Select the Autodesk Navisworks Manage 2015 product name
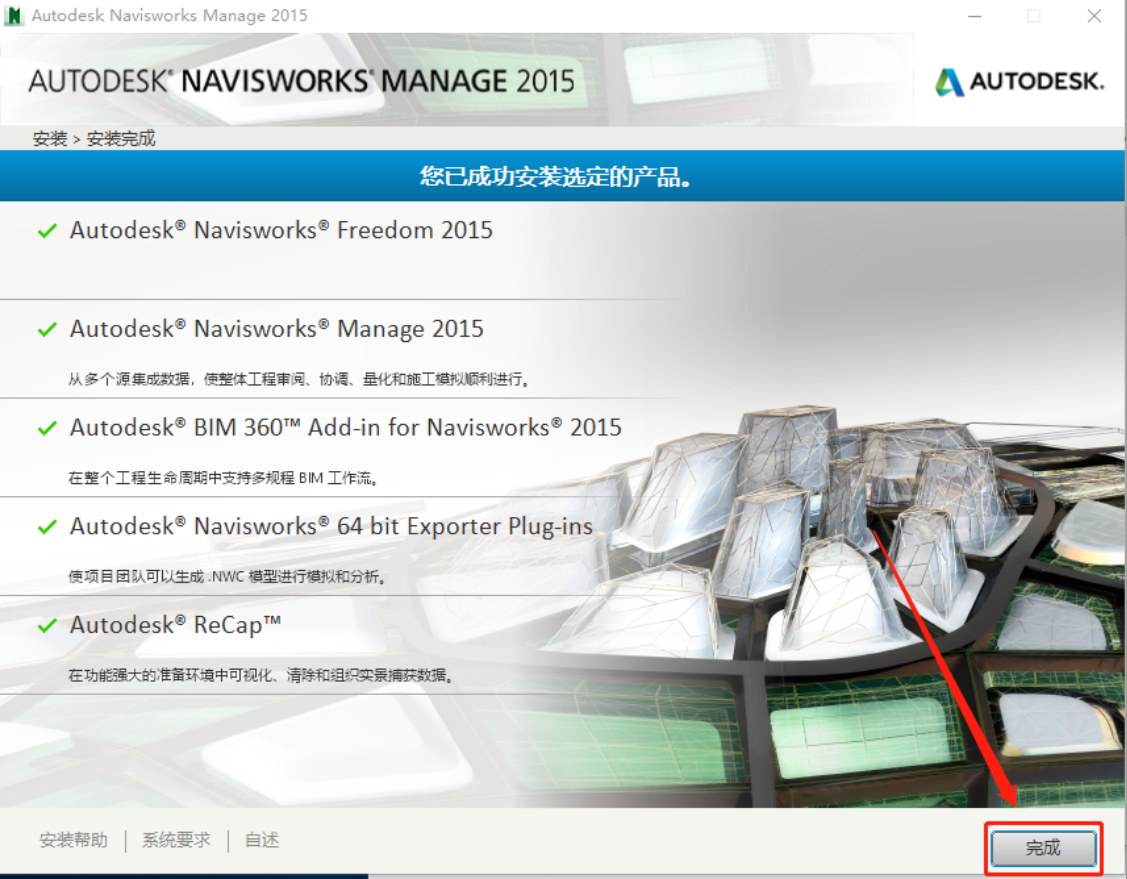The width and height of the screenshot is (1127, 879). (276, 329)
